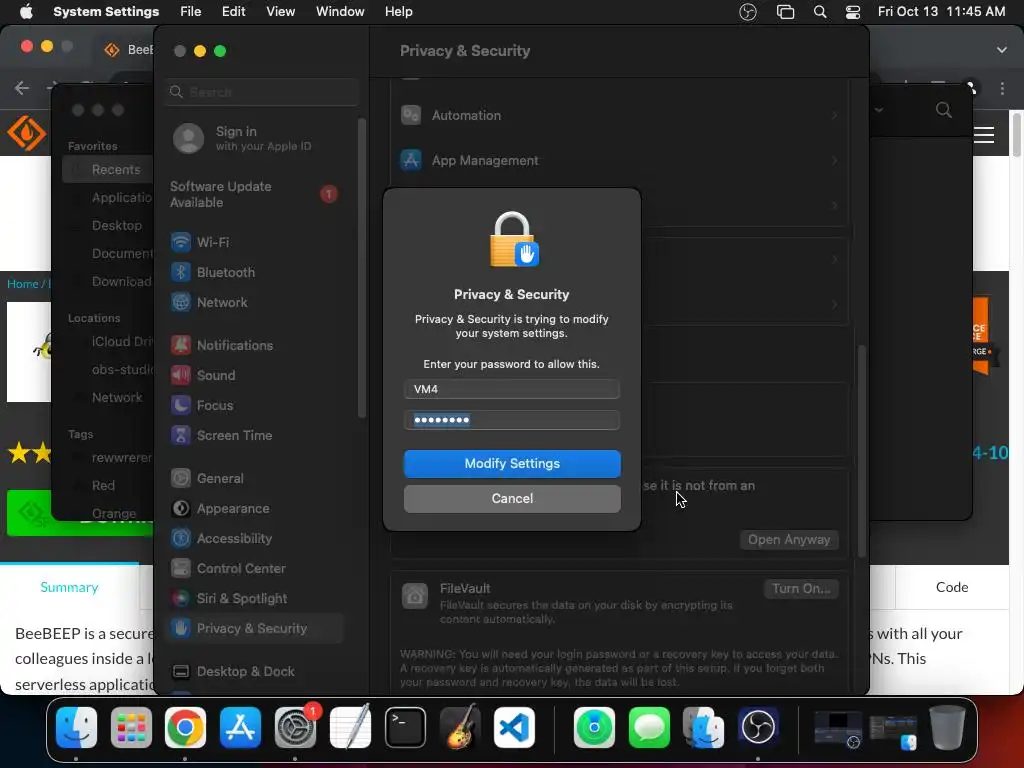Open the App Management privacy row

(619, 161)
